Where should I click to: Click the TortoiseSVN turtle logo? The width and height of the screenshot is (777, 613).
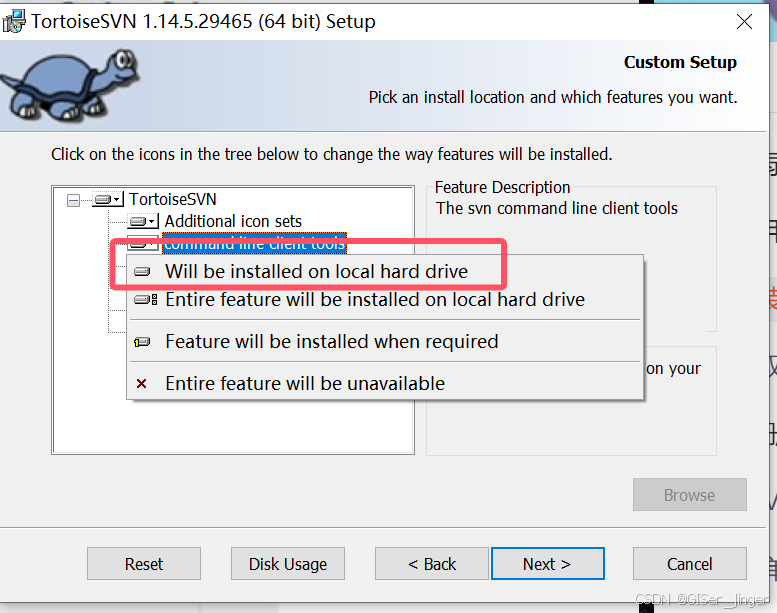[70, 84]
